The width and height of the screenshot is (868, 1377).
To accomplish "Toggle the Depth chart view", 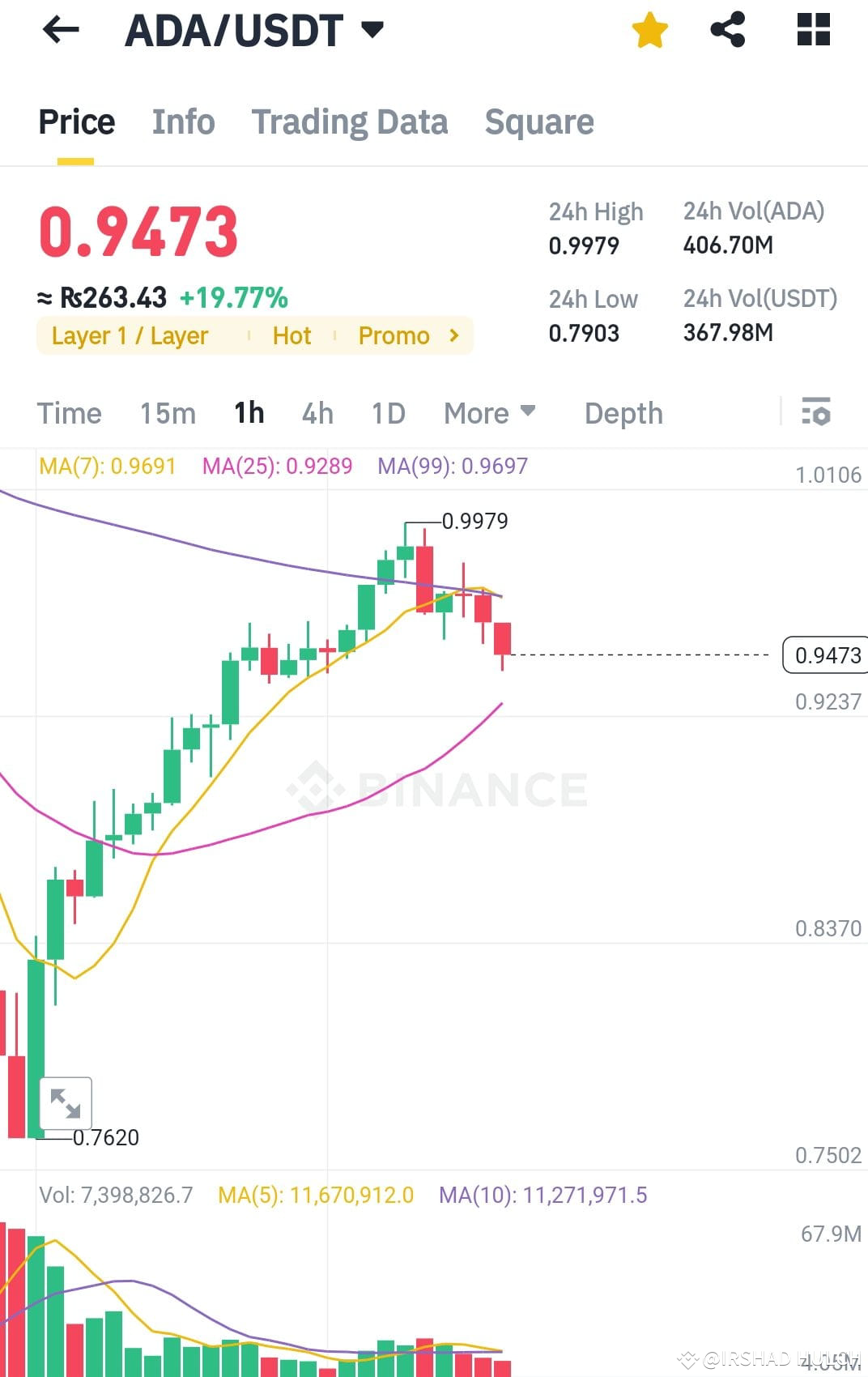I will (623, 413).
